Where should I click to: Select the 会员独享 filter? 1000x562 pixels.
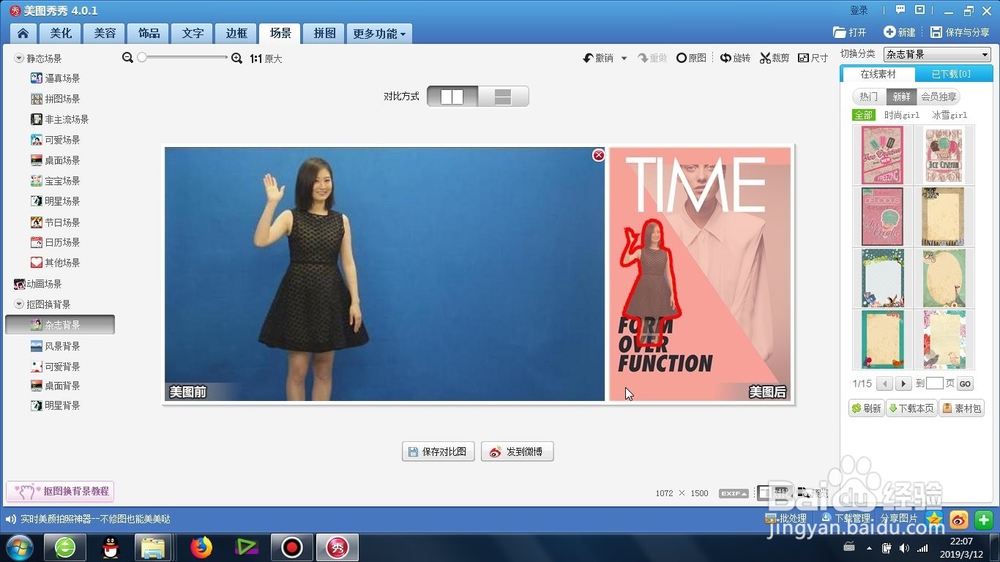(x=938, y=96)
